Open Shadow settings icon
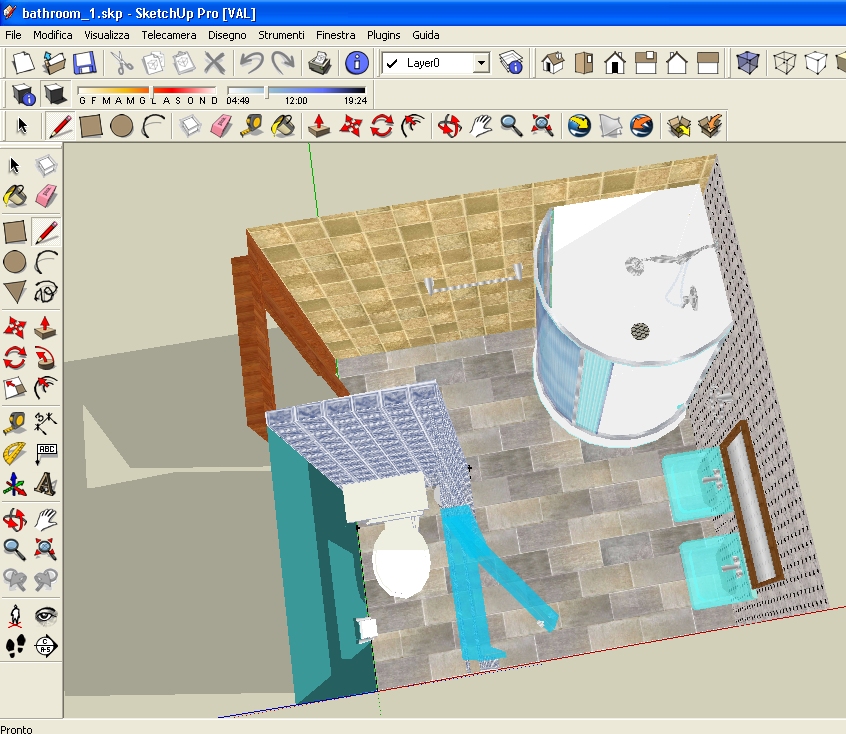The height and width of the screenshot is (734, 846). (24, 94)
